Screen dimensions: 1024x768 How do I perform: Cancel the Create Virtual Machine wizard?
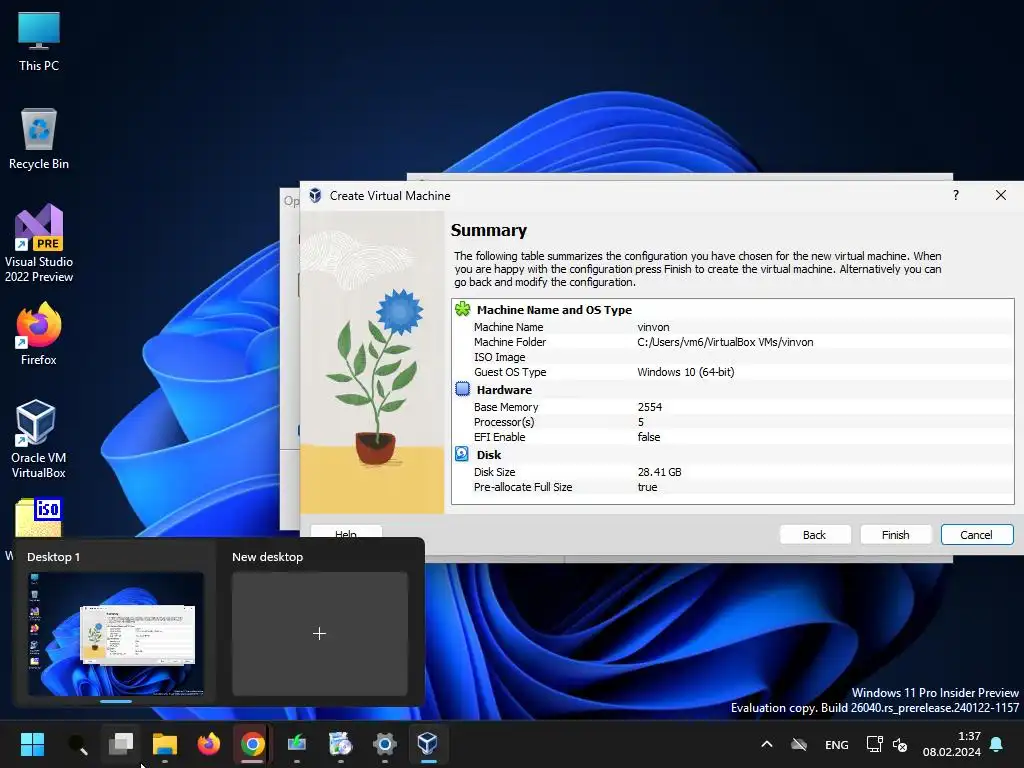click(977, 535)
